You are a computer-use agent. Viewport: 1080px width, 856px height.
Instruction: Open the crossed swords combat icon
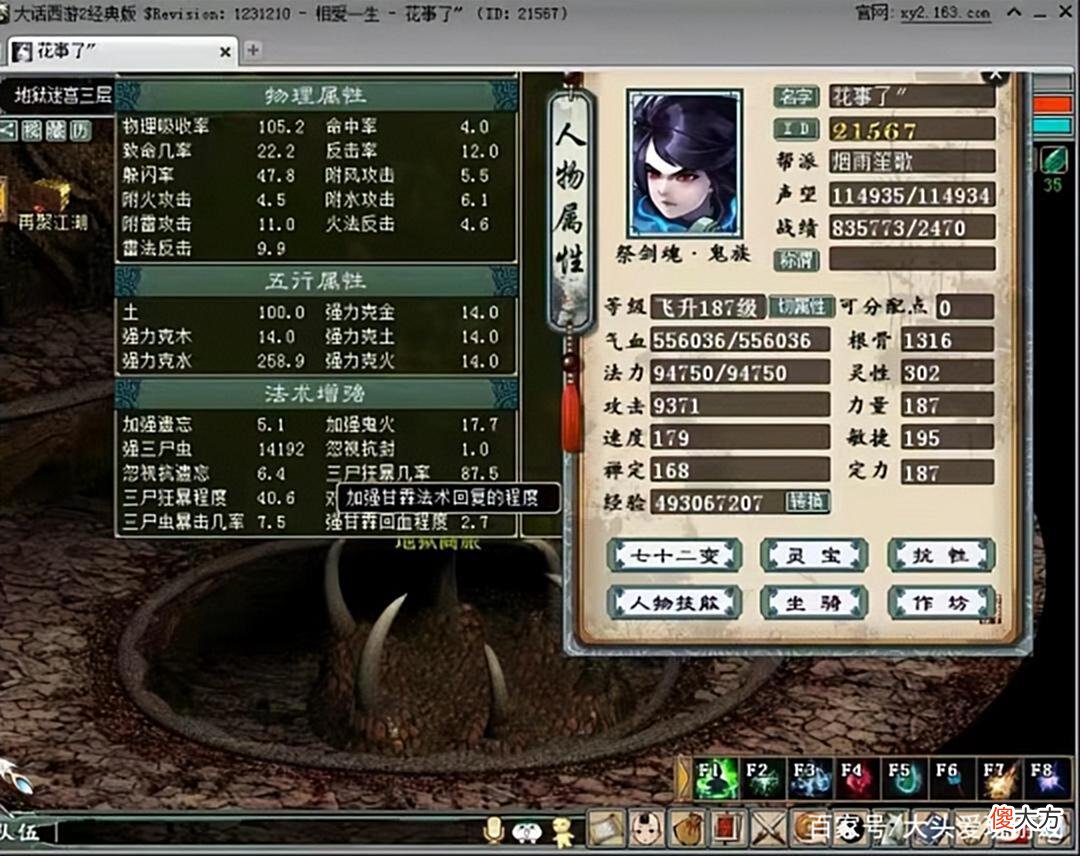(x=767, y=829)
